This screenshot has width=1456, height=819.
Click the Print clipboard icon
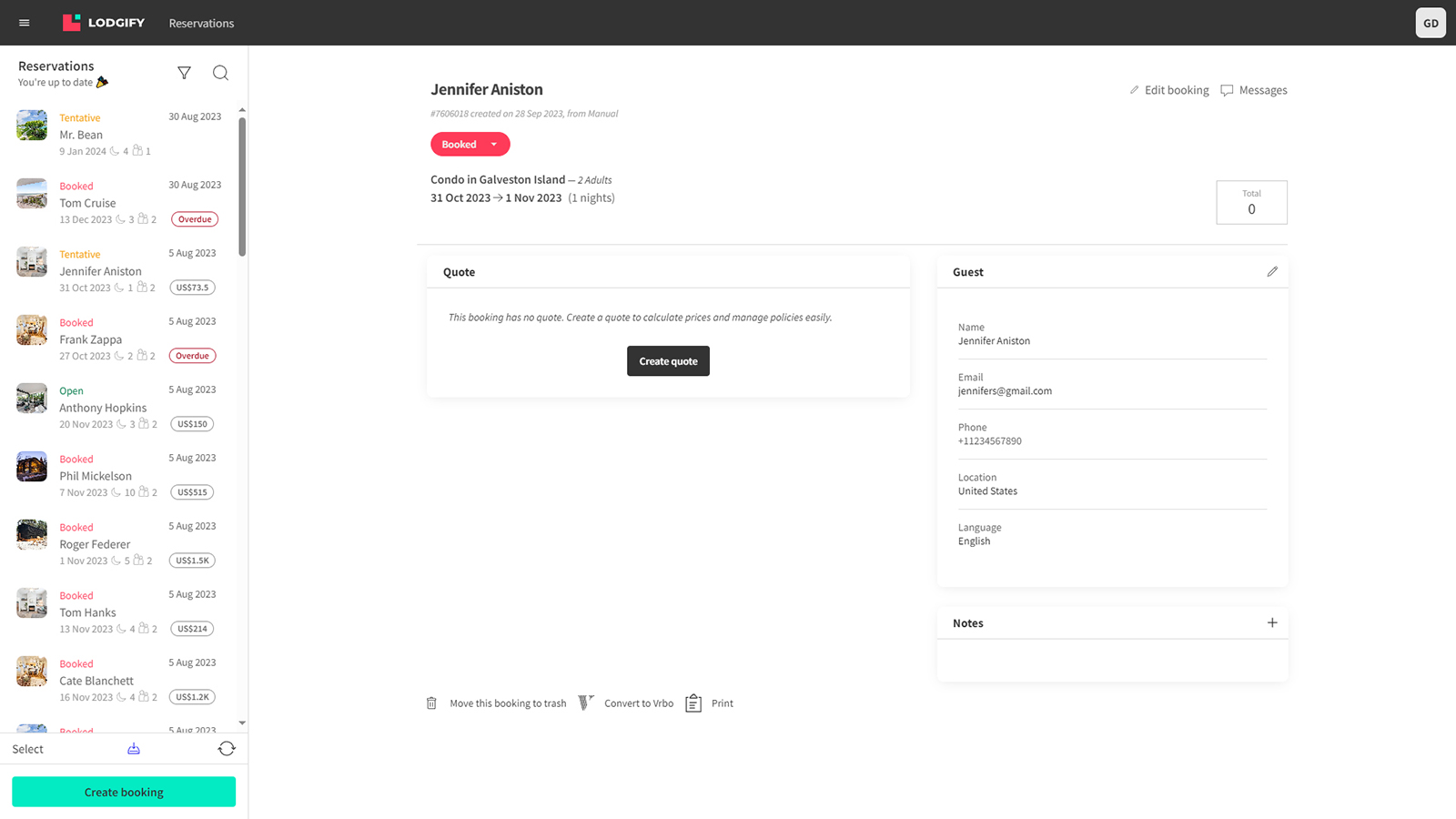693,703
